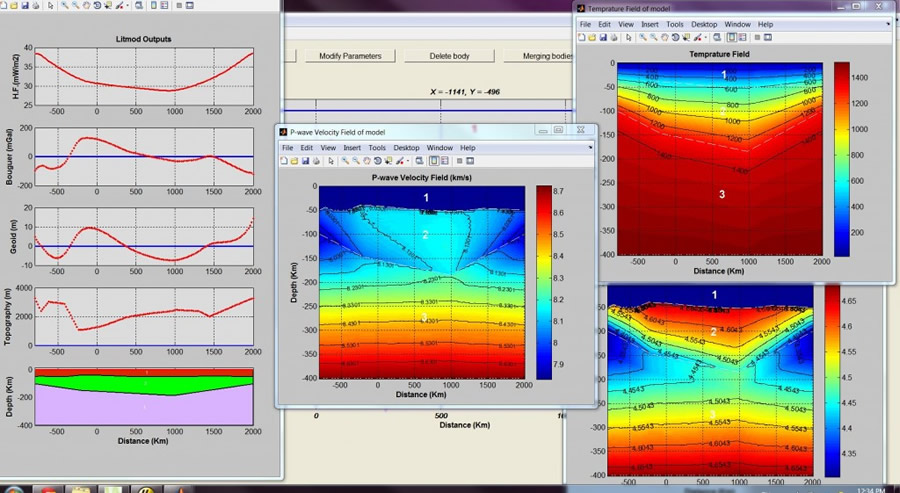
Task: Click Save icon in Temprature Field window
Action: point(603,37)
